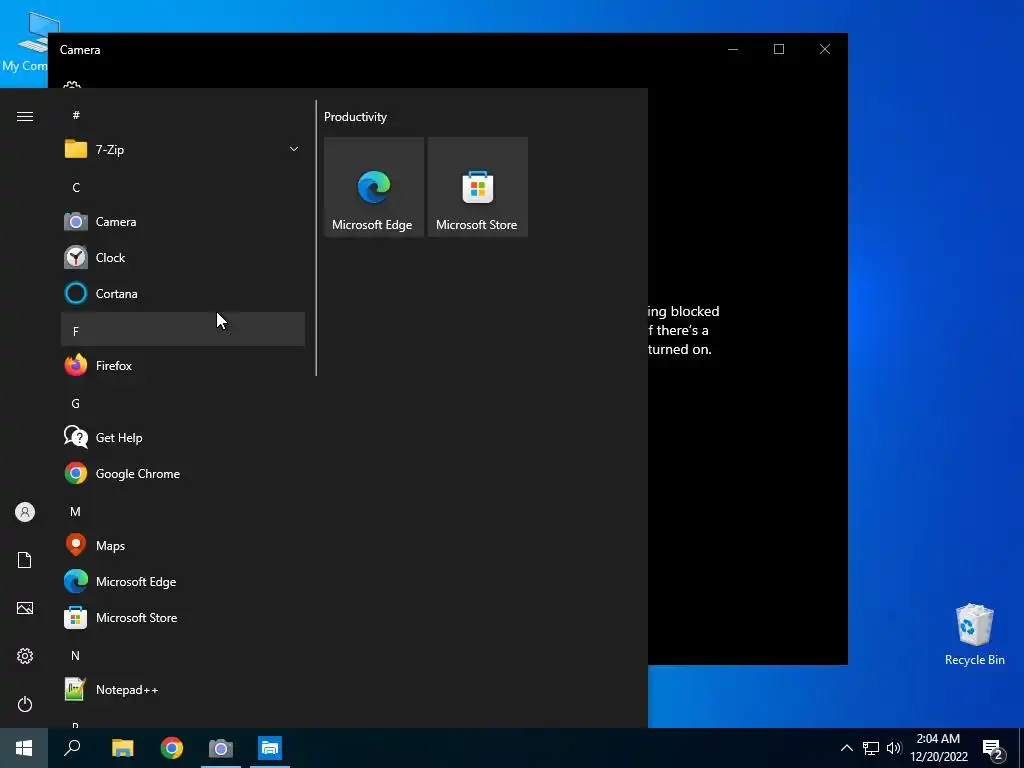The height and width of the screenshot is (768, 1024).
Task: Click the F letter header
Action: coord(183,329)
